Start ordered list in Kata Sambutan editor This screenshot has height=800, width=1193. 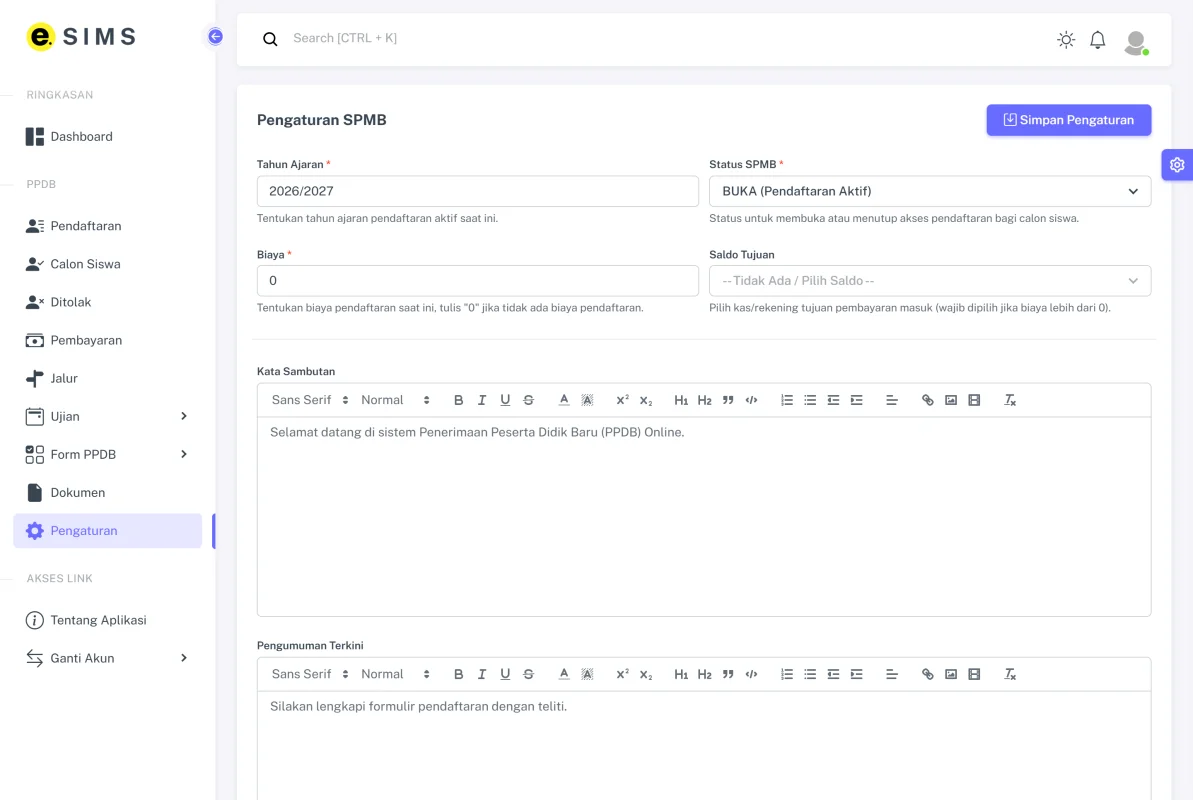click(787, 400)
